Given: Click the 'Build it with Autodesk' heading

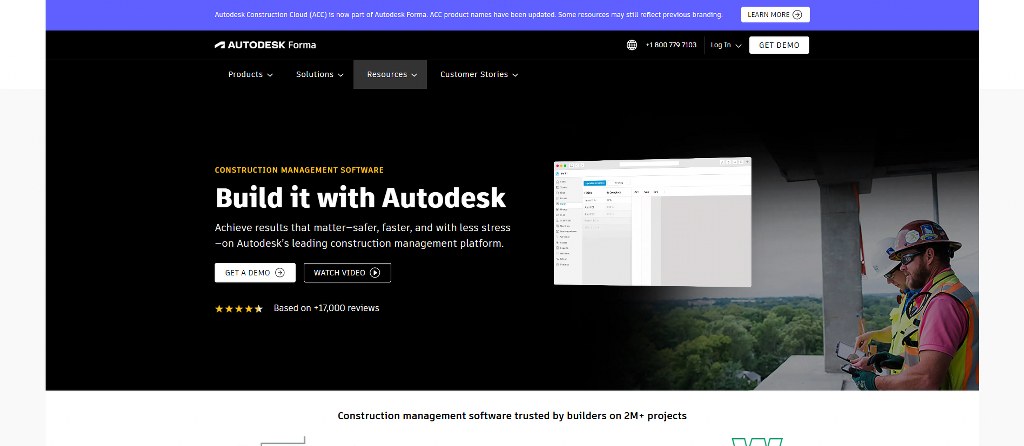Looking at the screenshot, I should coord(360,198).
